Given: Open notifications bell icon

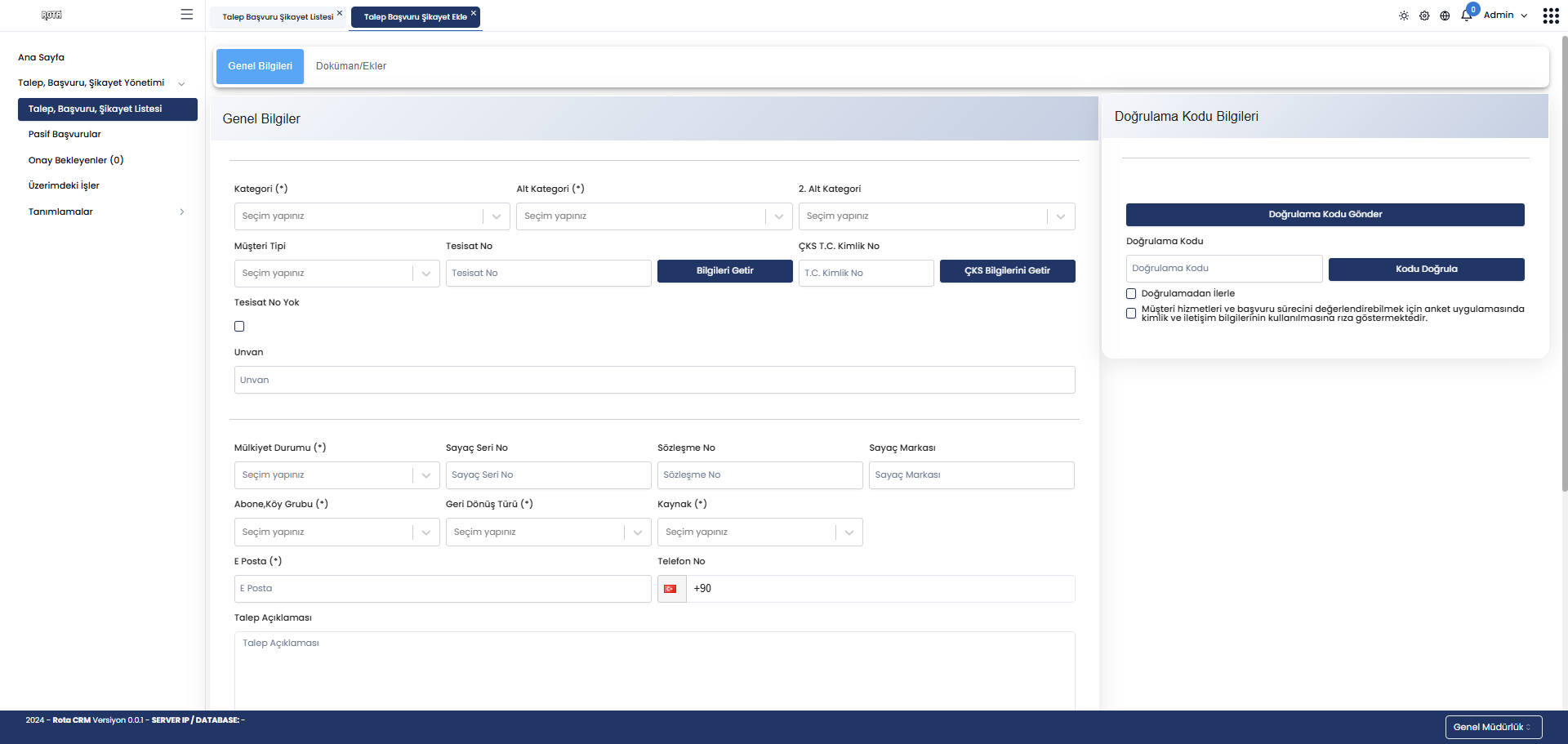Looking at the screenshot, I should pos(1467,16).
